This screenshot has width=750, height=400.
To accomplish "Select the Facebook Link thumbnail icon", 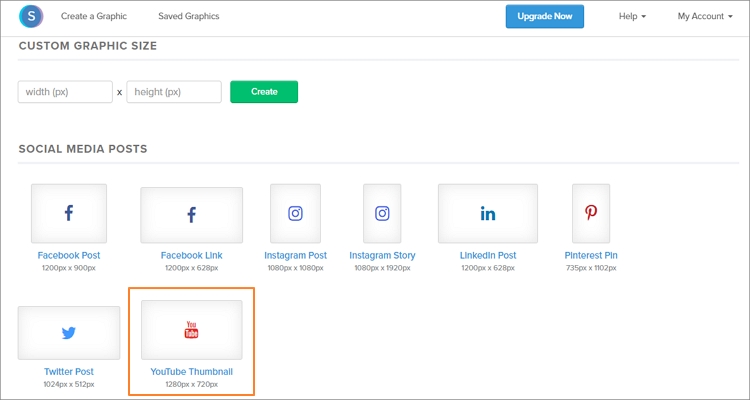I will click(x=191, y=215).
